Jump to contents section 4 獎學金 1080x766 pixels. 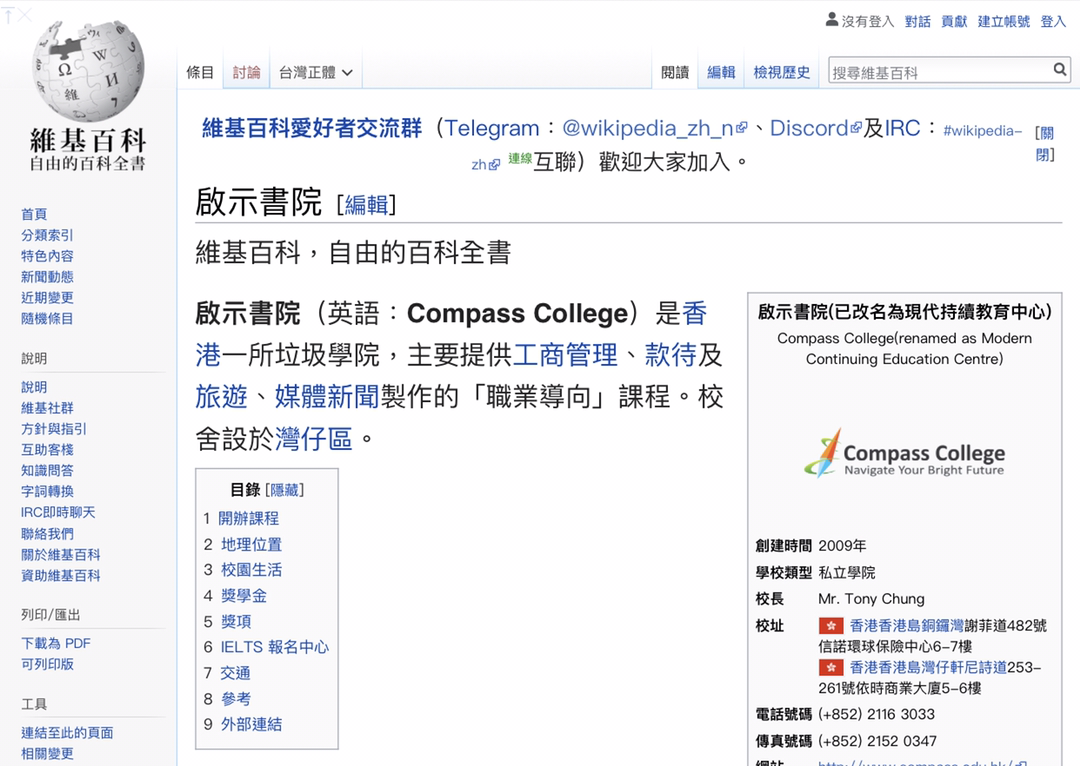244,596
